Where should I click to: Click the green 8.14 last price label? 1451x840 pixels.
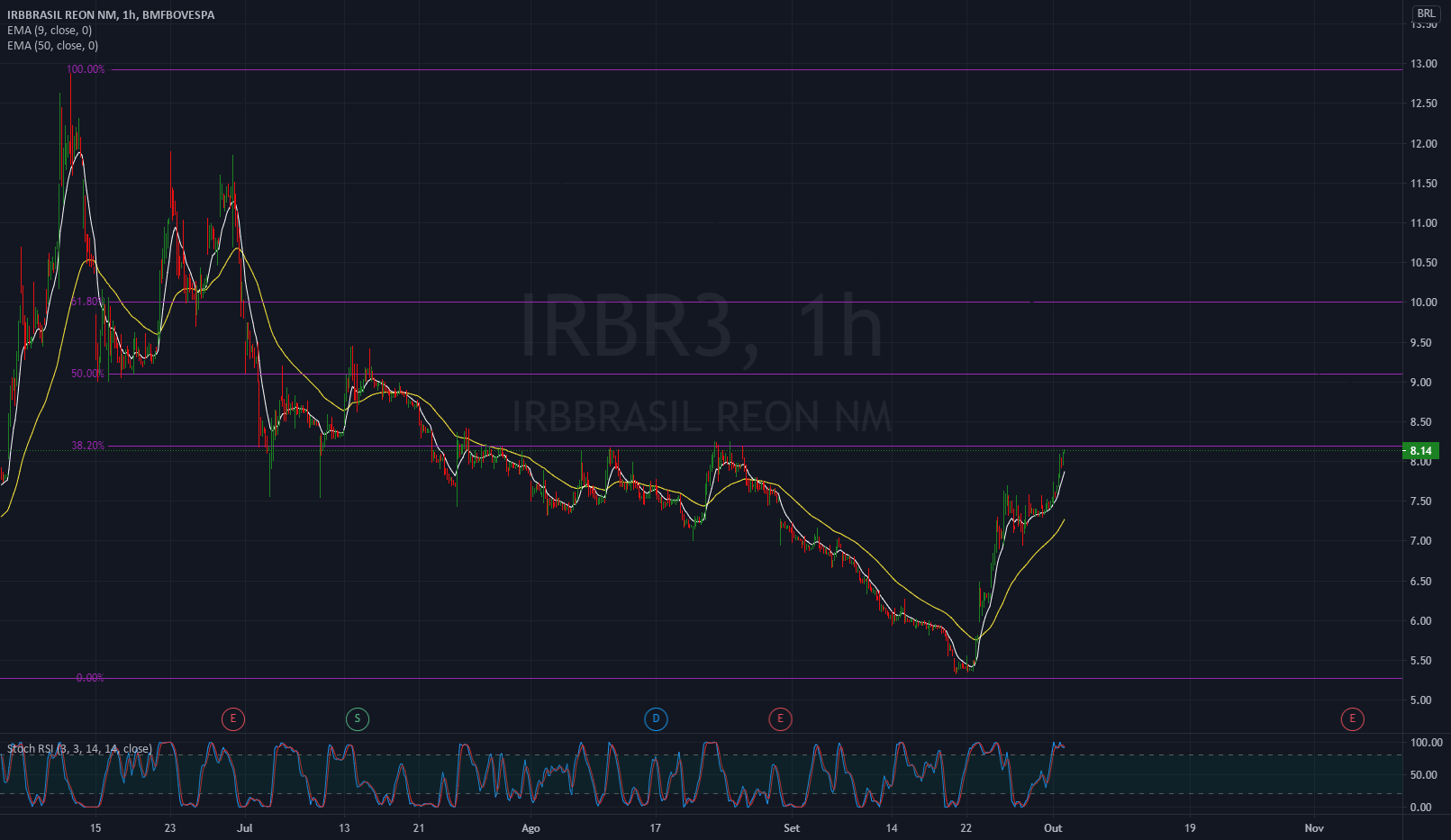coord(1421,451)
